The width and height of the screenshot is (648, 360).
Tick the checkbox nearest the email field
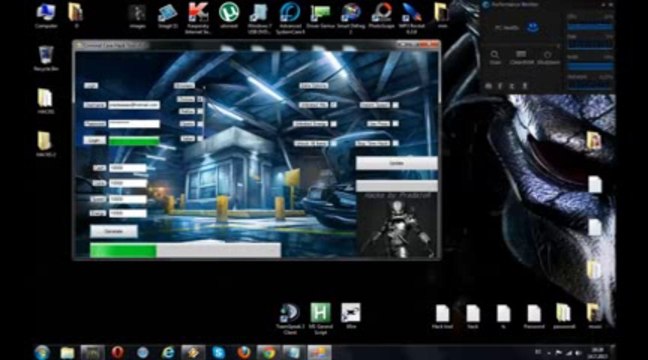(x=200, y=99)
